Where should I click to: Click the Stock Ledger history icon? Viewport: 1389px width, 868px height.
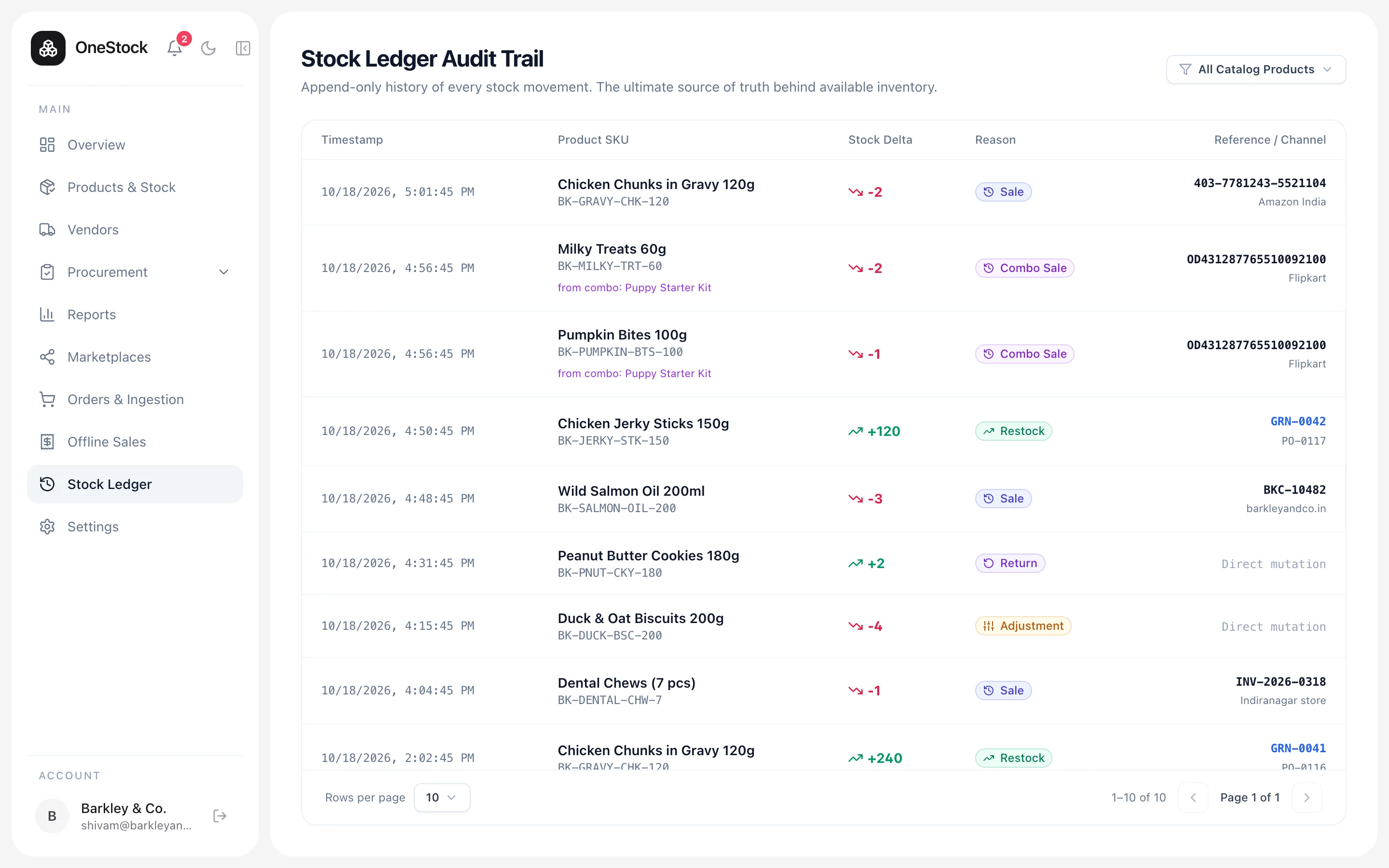tap(47, 484)
